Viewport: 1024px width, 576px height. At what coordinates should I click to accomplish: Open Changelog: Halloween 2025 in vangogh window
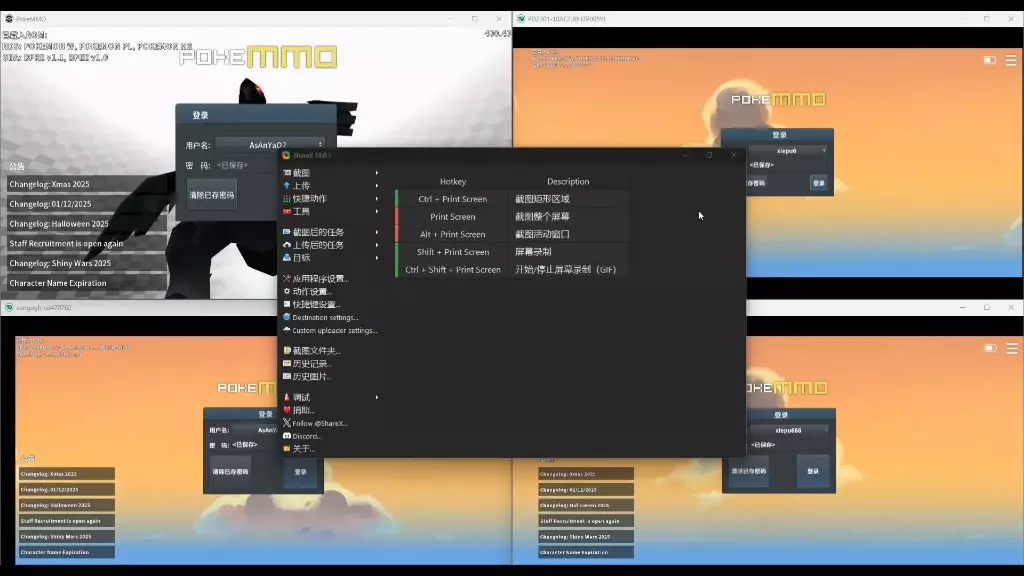point(67,505)
